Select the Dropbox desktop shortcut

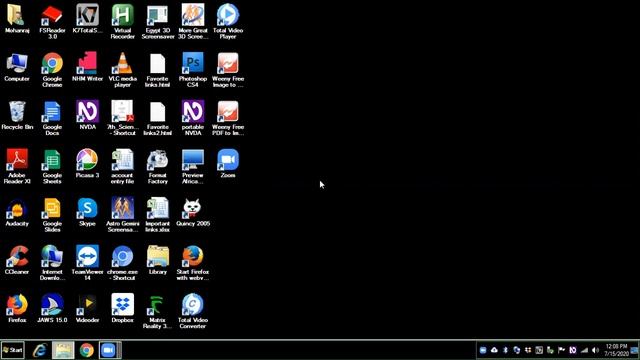coord(122,309)
